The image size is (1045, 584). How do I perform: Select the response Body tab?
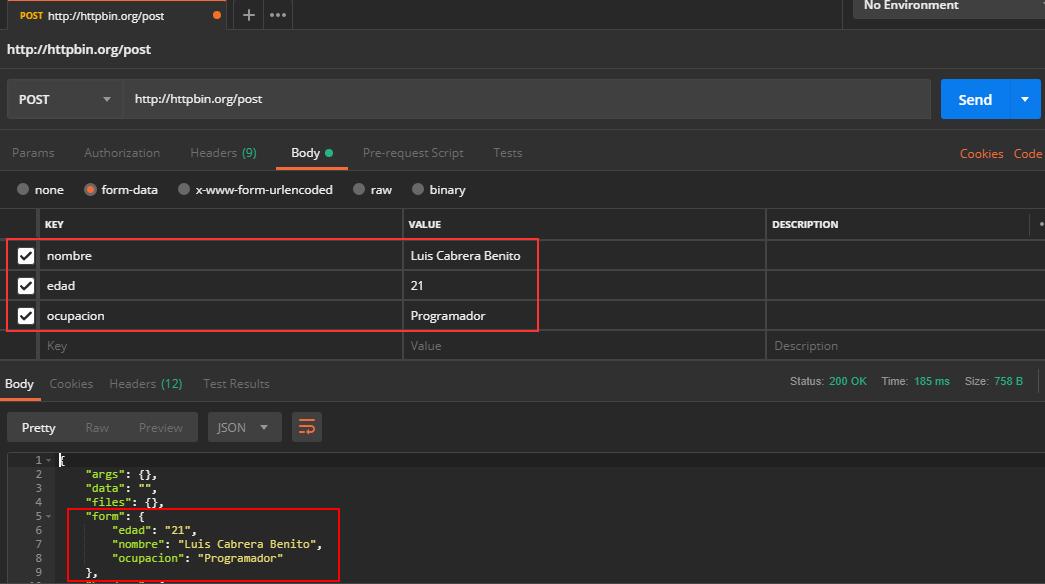19,384
